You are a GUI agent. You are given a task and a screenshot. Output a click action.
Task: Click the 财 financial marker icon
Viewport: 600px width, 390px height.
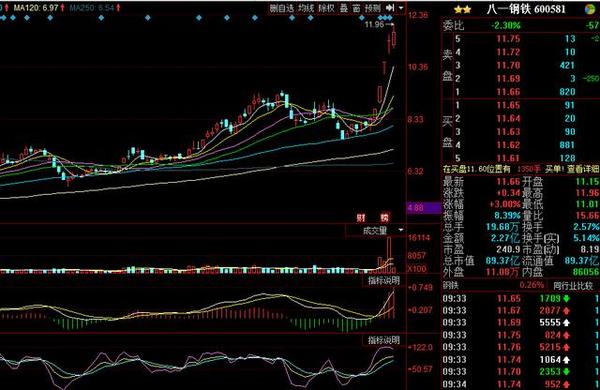[x=361, y=218]
